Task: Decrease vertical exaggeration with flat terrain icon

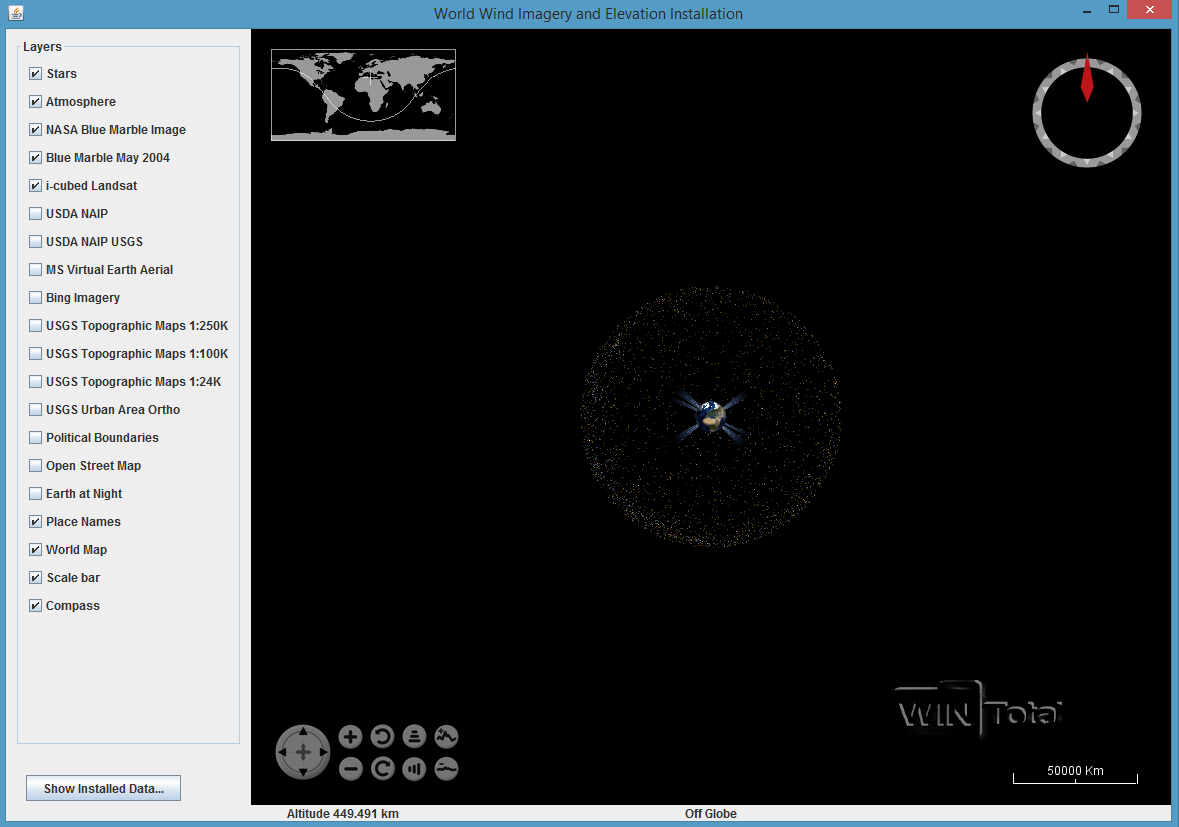Action: click(x=447, y=768)
